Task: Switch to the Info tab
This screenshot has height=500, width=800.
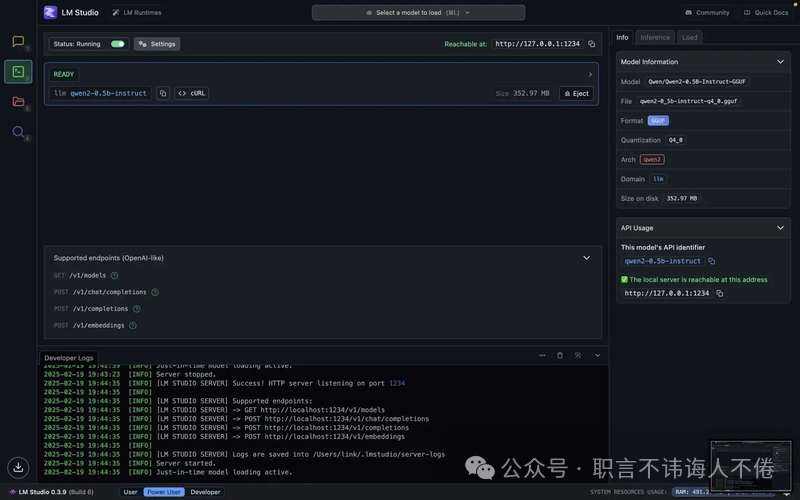Action: pos(622,37)
